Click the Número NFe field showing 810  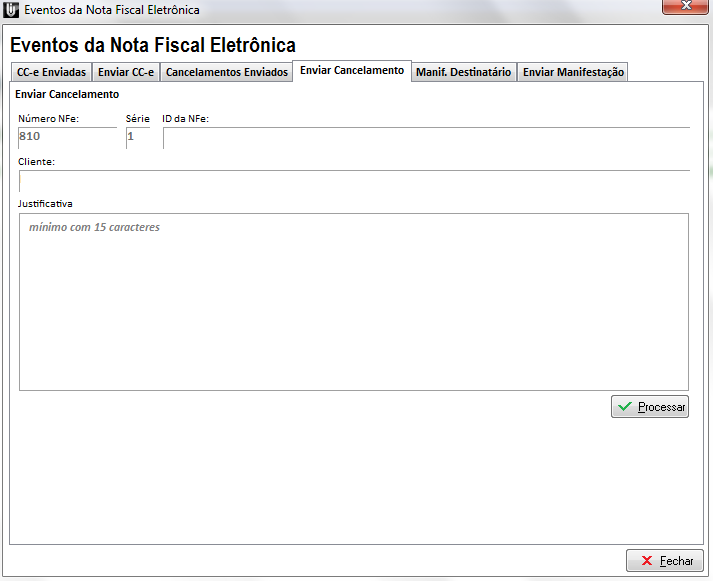67,137
